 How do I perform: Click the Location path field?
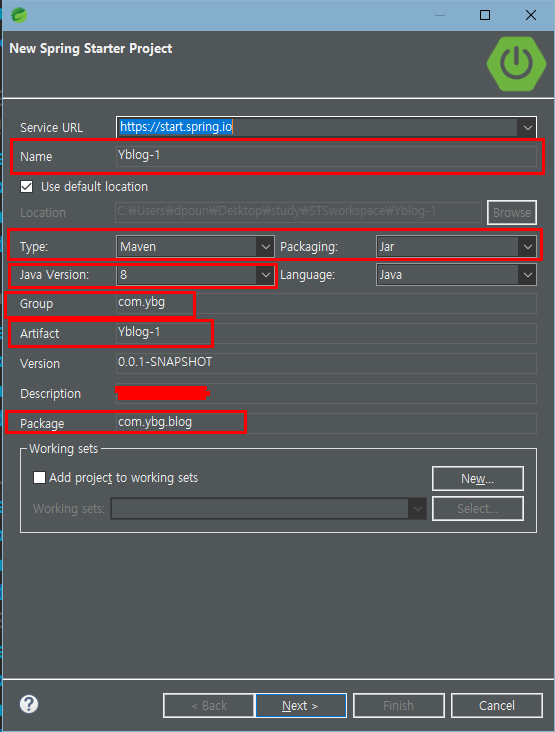pyautogui.click(x=299, y=212)
